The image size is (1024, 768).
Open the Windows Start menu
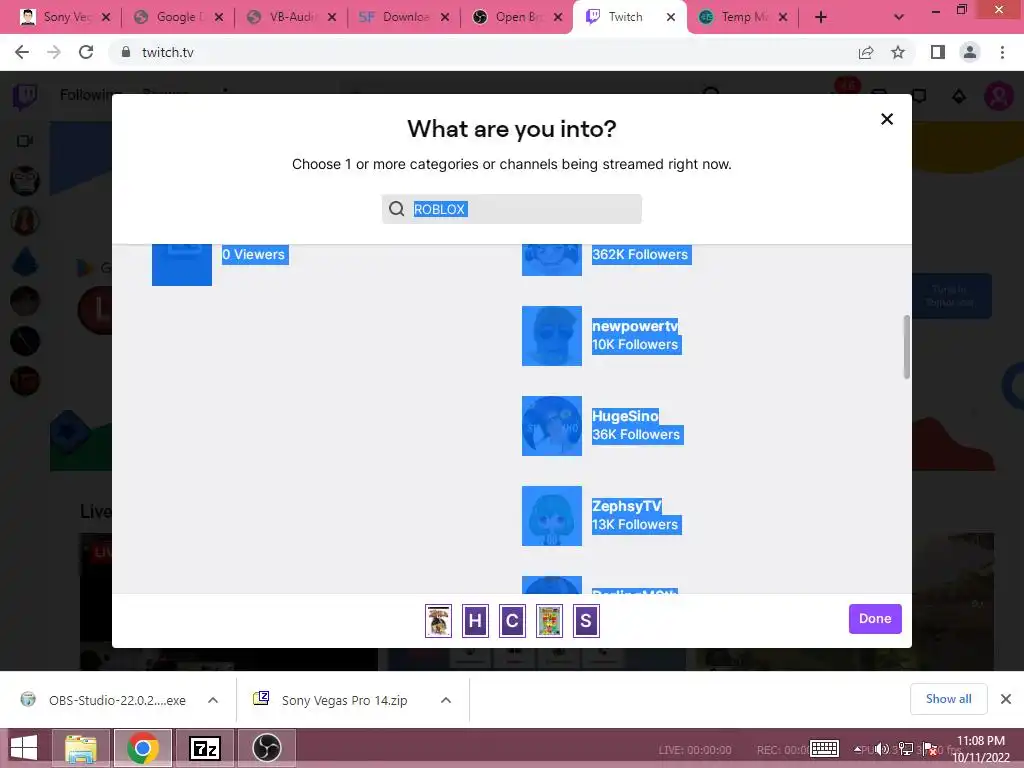[x=24, y=748]
